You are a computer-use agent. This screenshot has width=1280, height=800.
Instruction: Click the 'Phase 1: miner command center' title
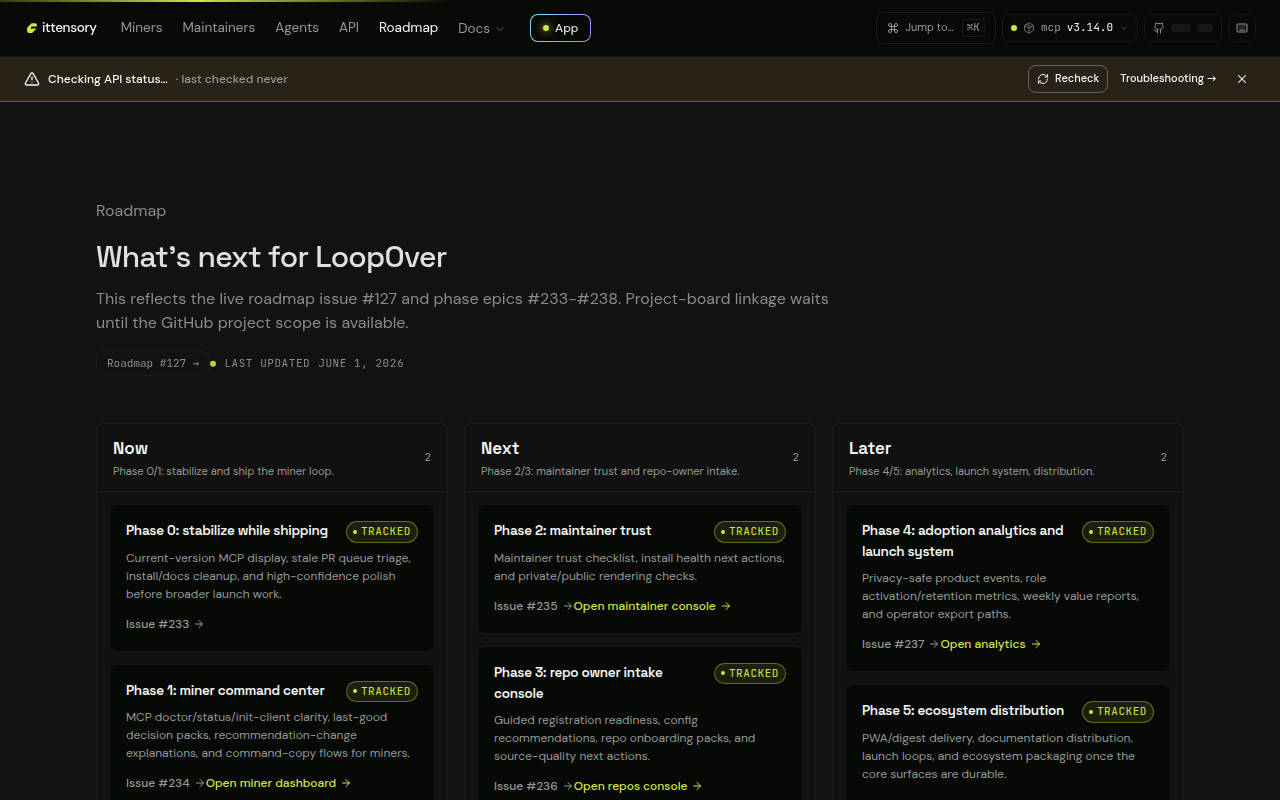coord(225,691)
